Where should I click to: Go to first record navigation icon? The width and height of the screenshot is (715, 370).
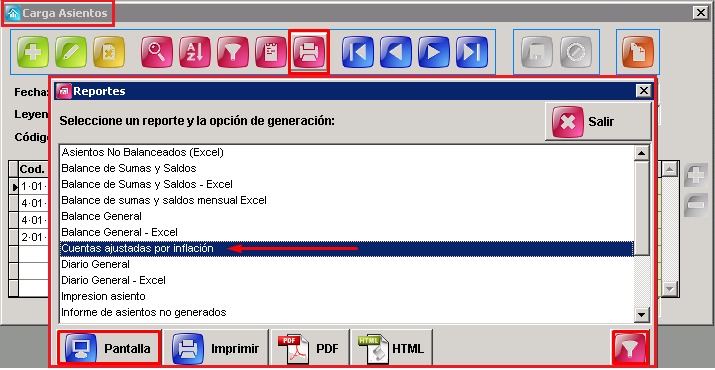coord(358,52)
